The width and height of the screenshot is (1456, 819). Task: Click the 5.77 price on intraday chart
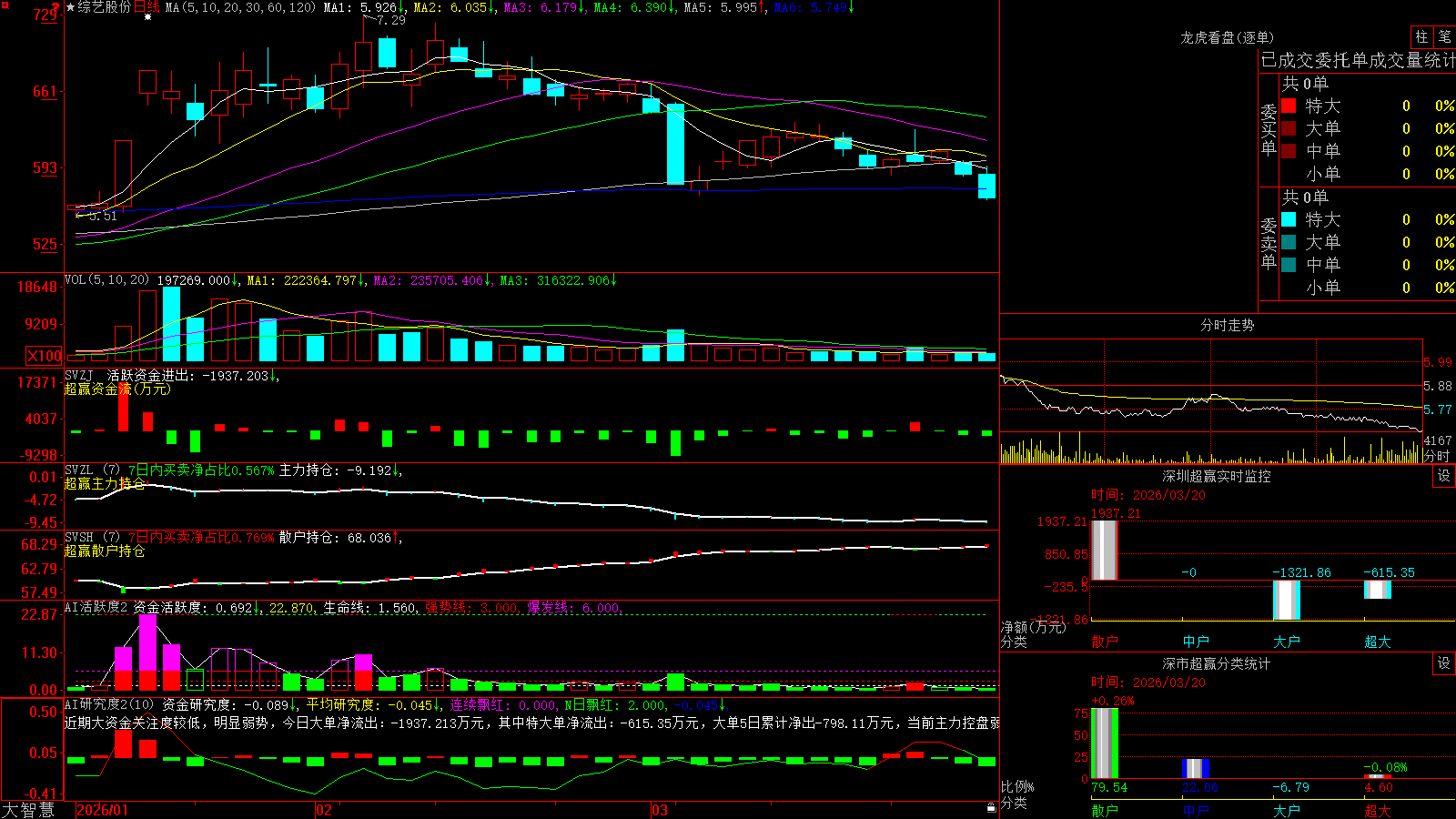point(1438,409)
